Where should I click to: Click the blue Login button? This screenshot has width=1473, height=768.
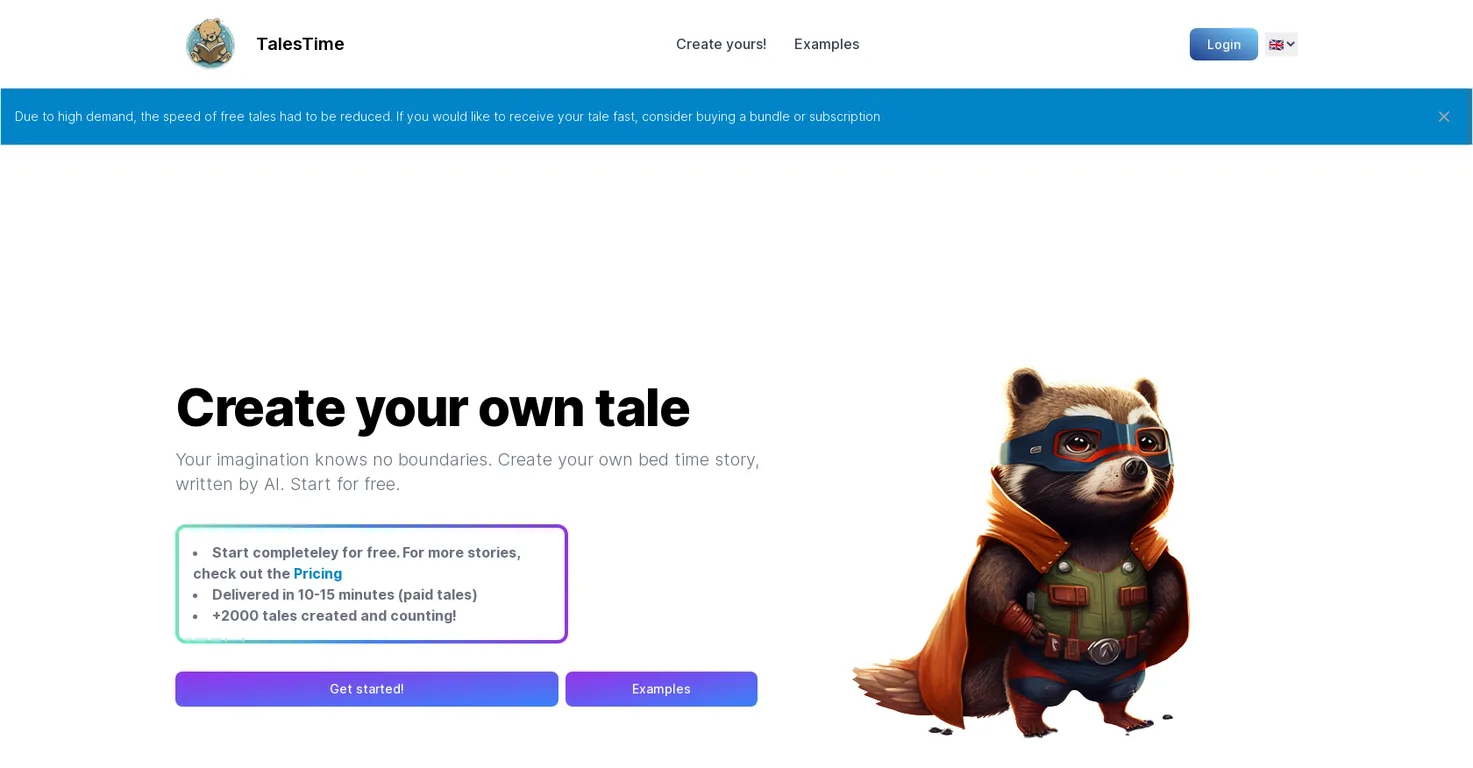(x=1223, y=44)
